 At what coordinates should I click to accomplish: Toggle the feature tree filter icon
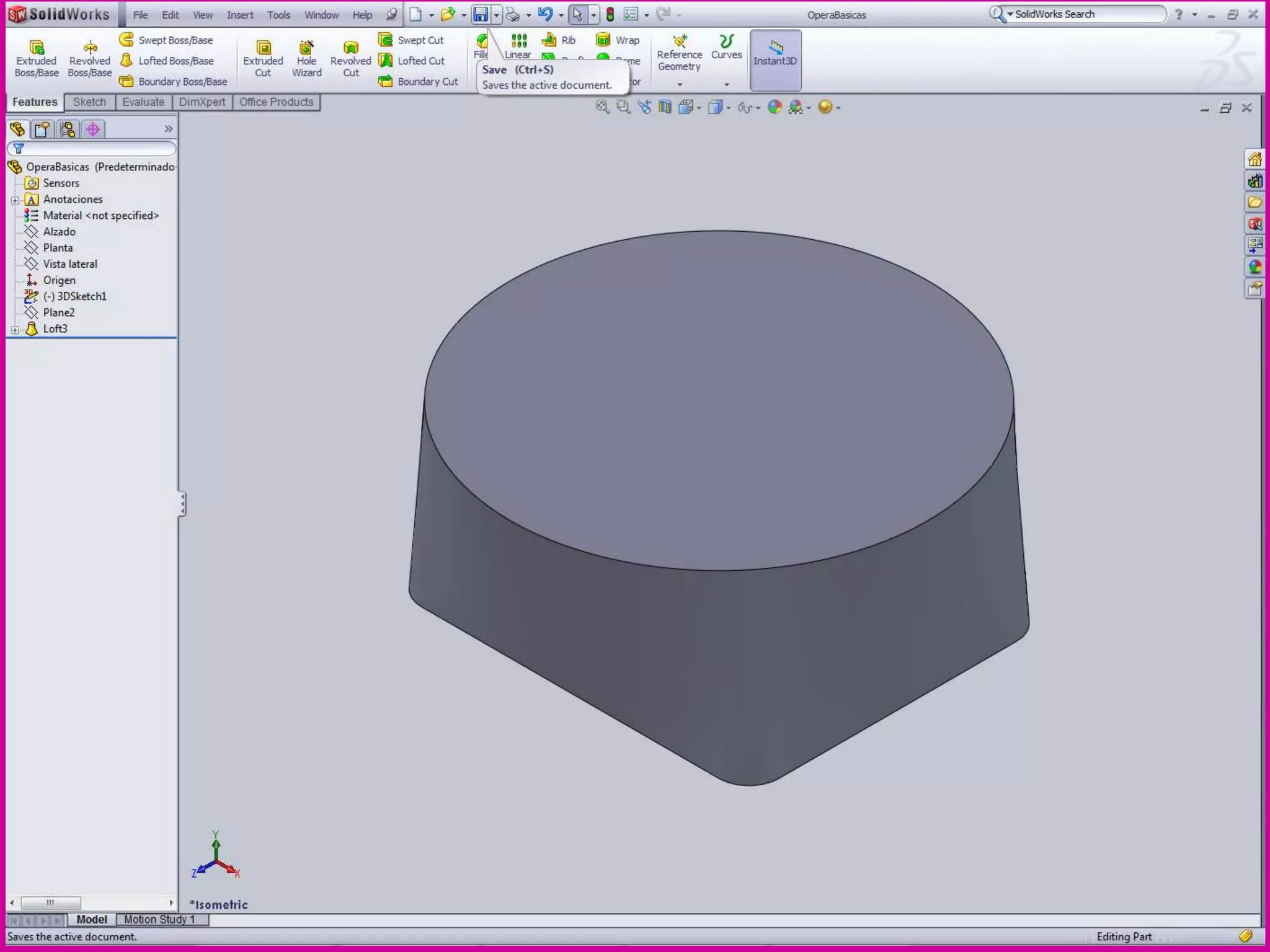tap(19, 149)
